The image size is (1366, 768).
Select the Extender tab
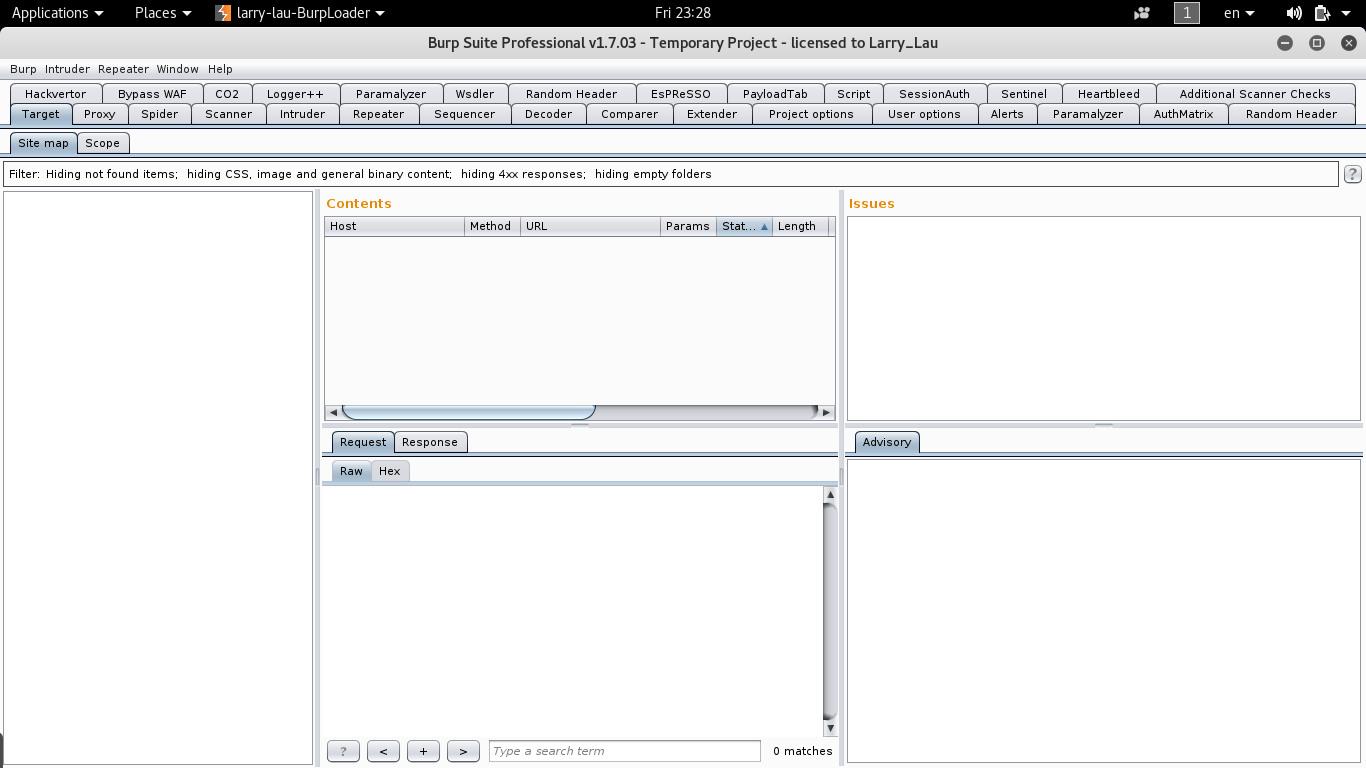[x=712, y=114]
